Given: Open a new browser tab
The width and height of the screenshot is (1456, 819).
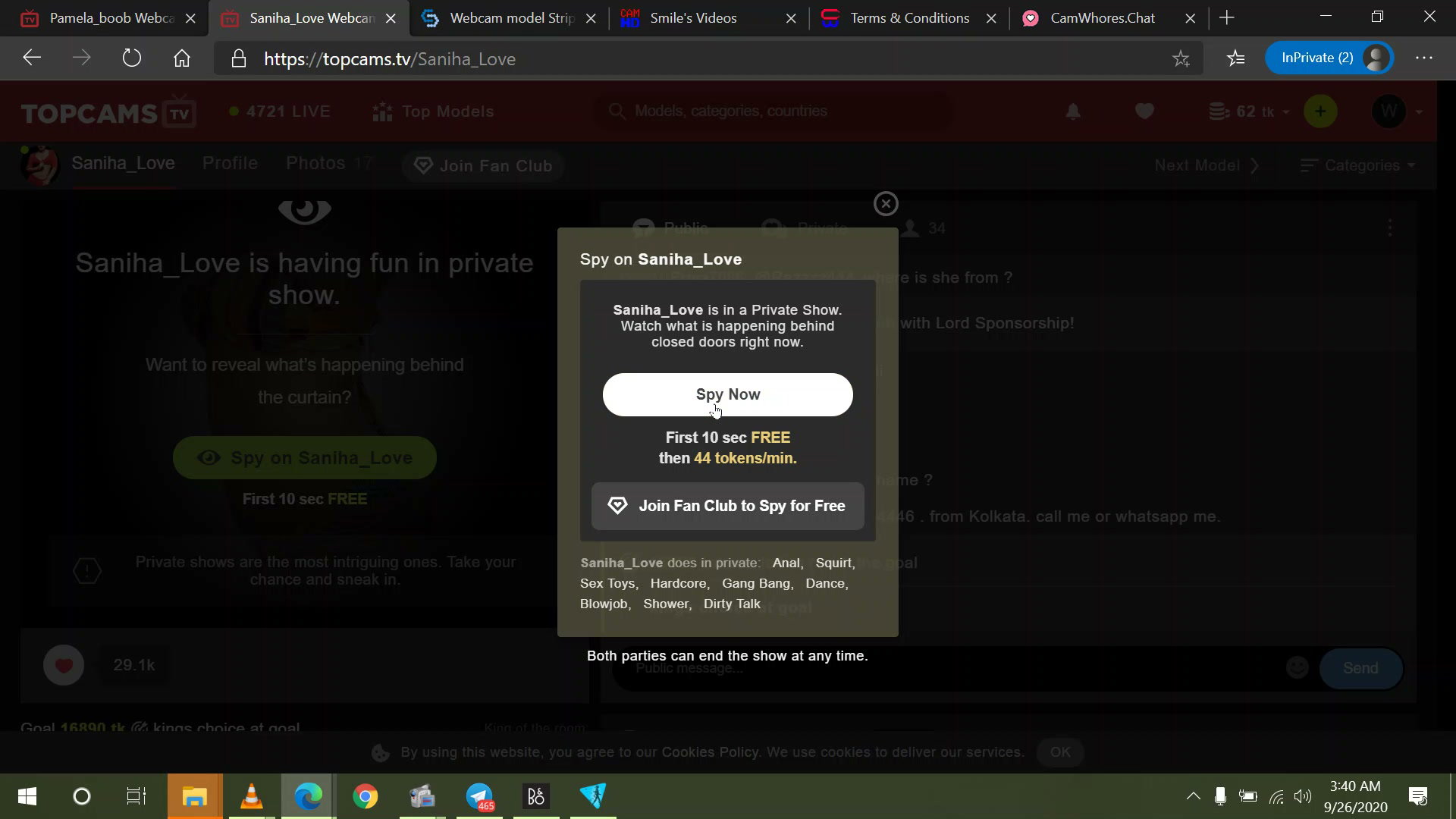Looking at the screenshot, I should click(x=1227, y=17).
